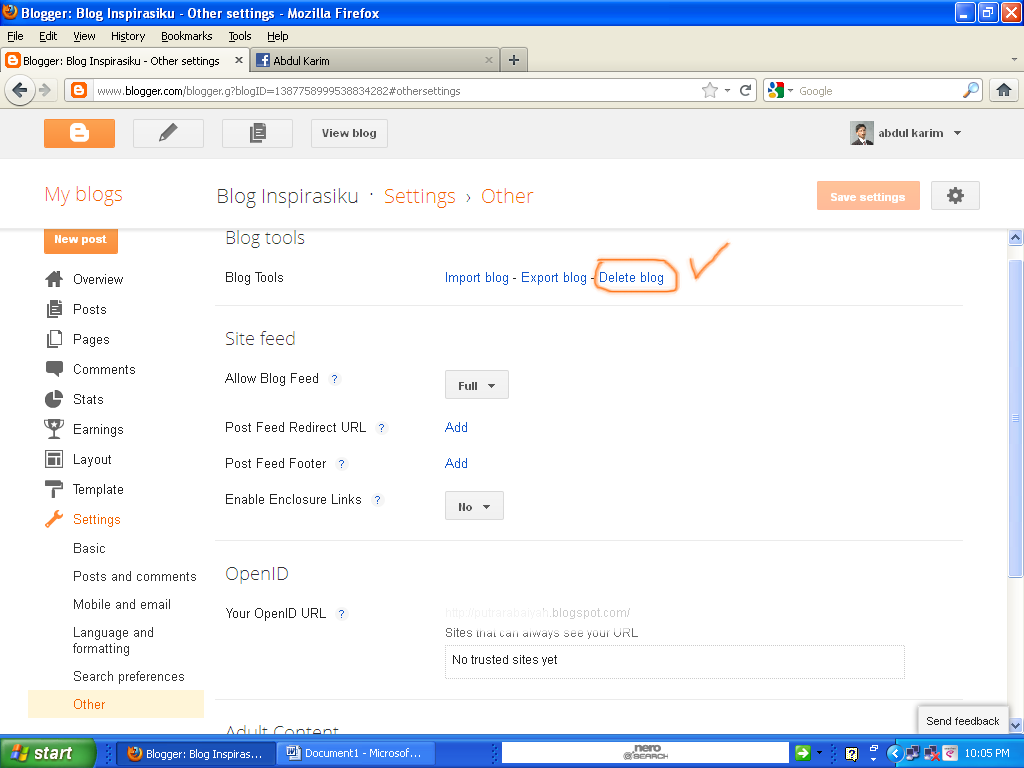Click the Send feedback button
This screenshot has width=1024, height=768.
(x=963, y=721)
